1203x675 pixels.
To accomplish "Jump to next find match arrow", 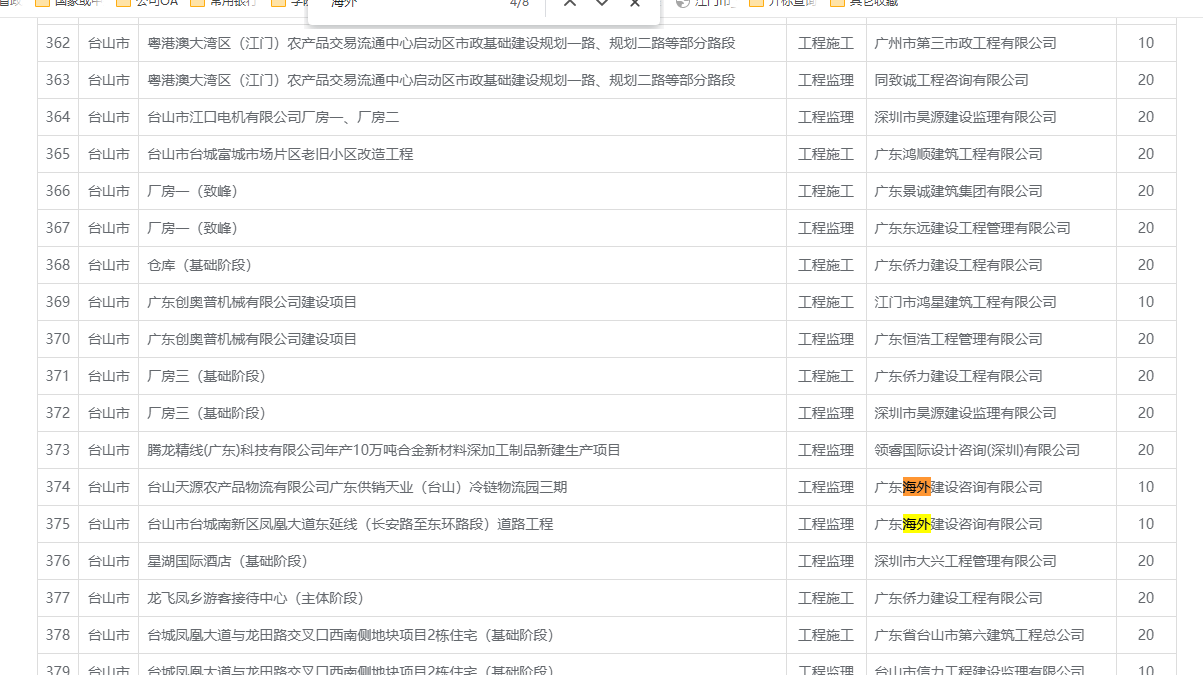I will pos(602,3).
